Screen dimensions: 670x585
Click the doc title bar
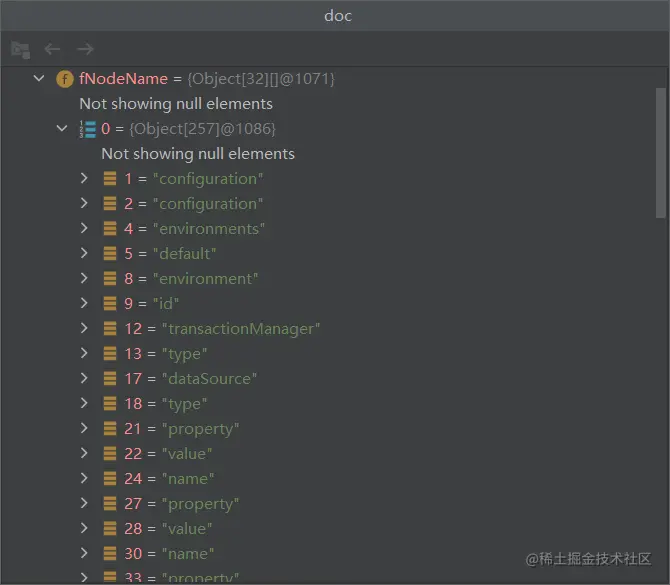[335, 15]
